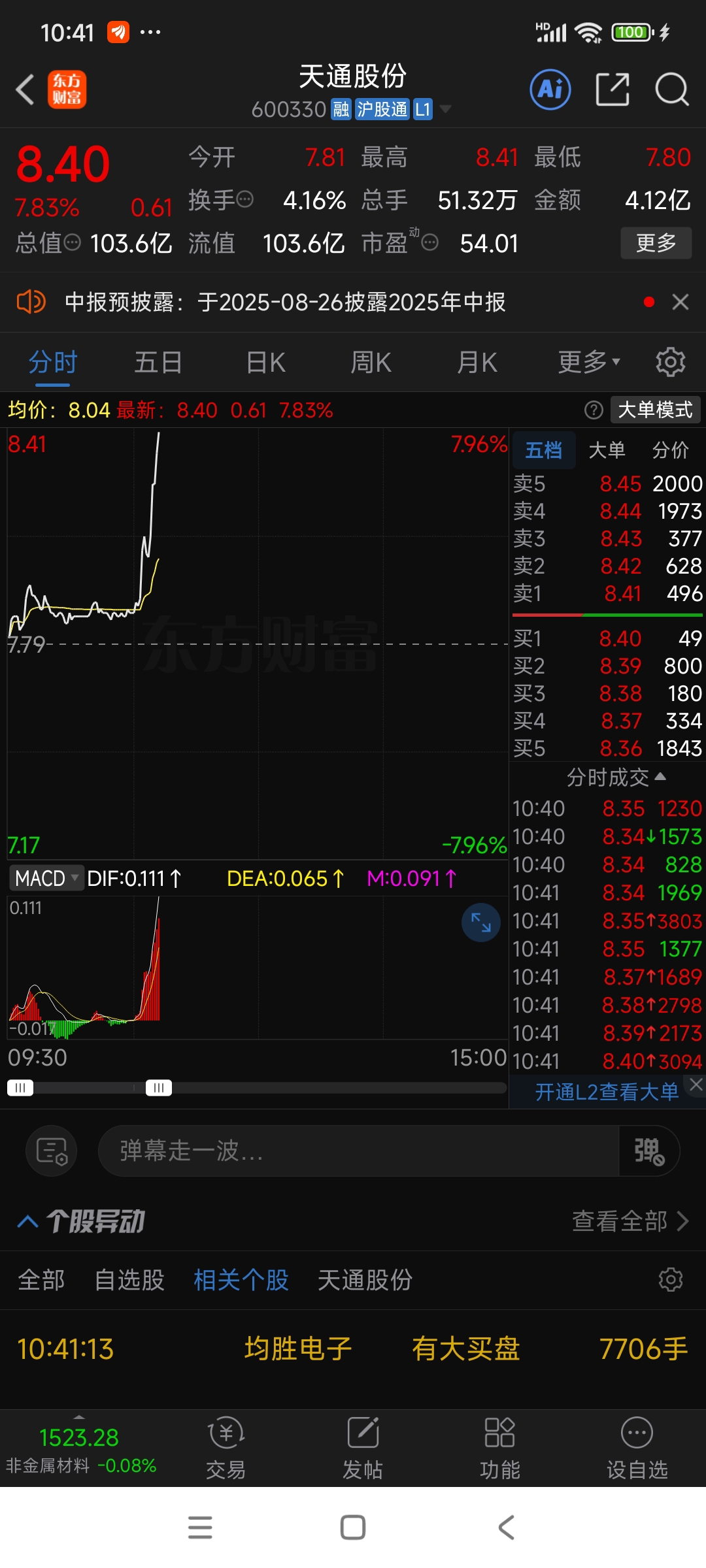Open 个股异动 settings gear
The width and height of the screenshot is (706, 1568).
[x=670, y=1280]
